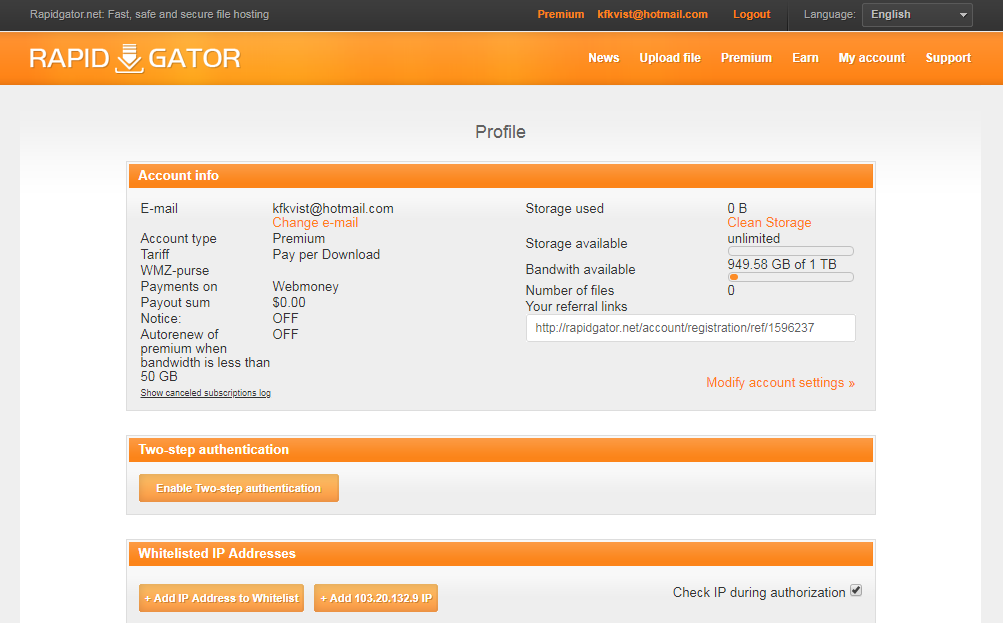
Task: Click the 'Rapidgator.net: Fast, safe and secure' tagline
Action: click(150, 14)
